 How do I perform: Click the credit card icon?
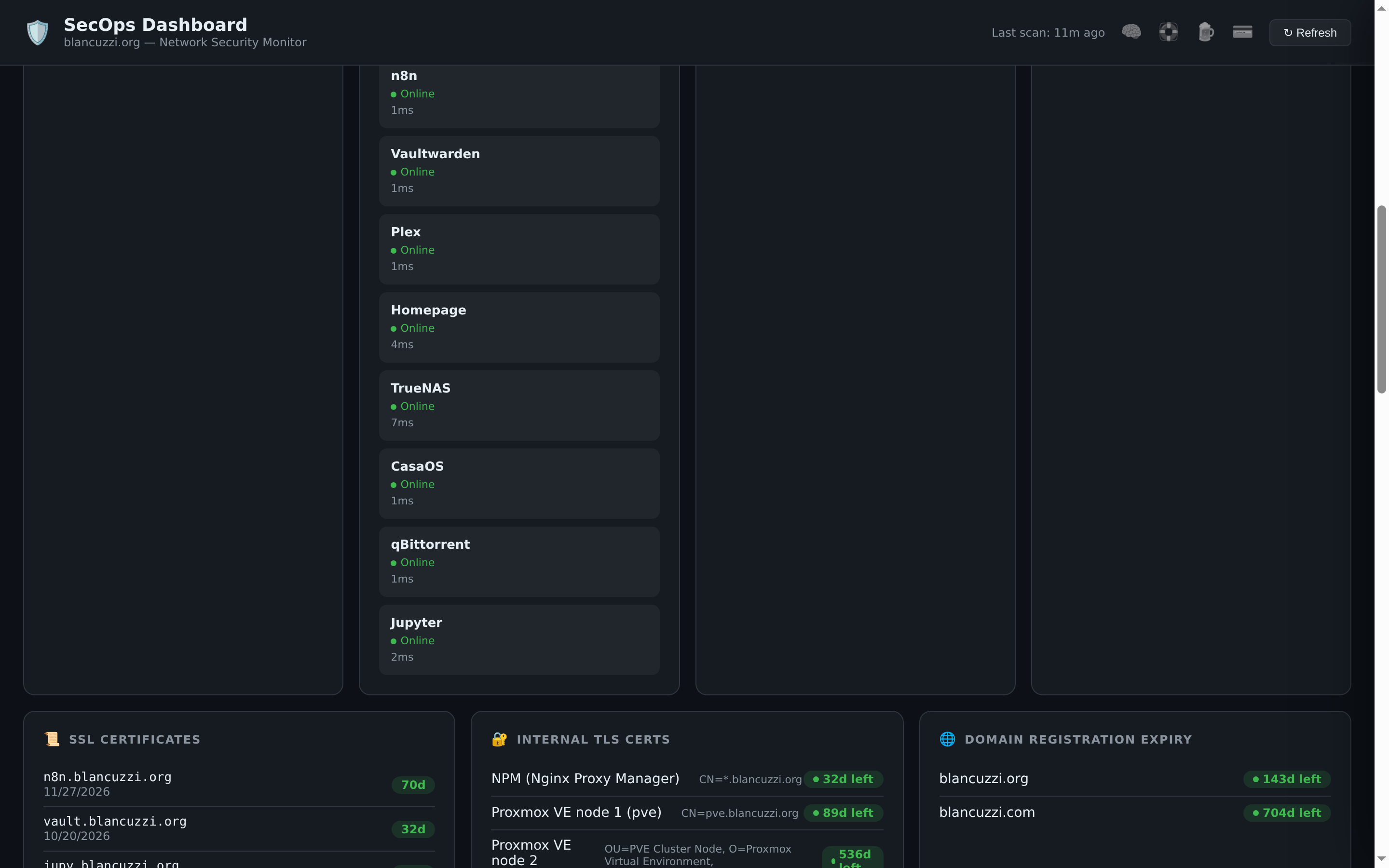click(x=1243, y=32)
